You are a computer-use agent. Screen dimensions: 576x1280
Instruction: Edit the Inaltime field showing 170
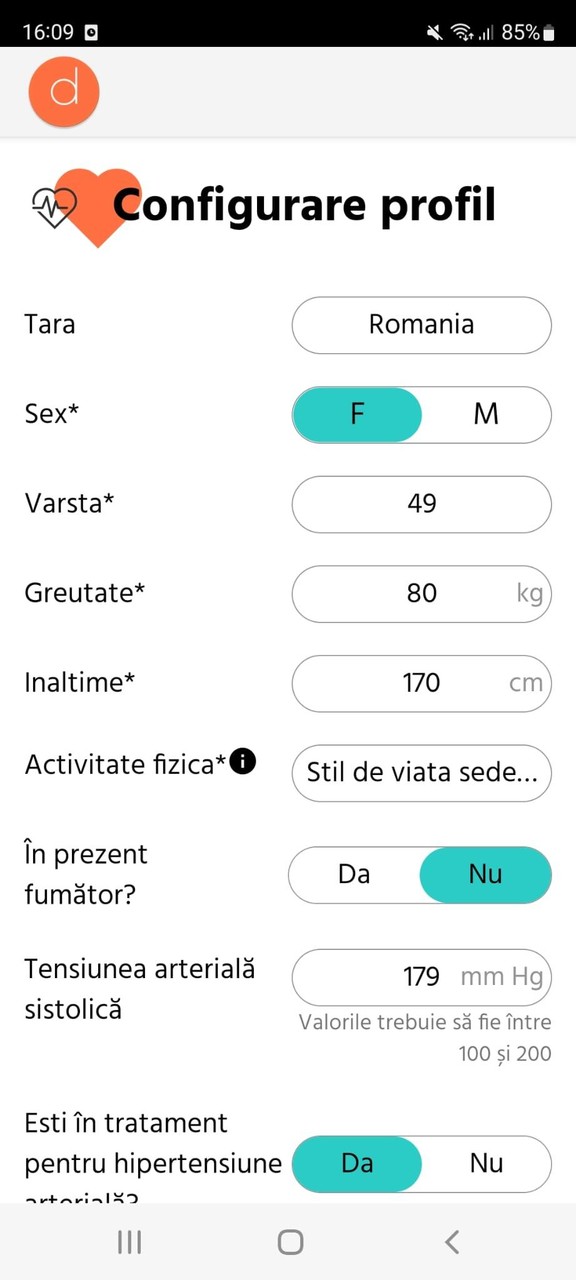click(x=421, y=683)
